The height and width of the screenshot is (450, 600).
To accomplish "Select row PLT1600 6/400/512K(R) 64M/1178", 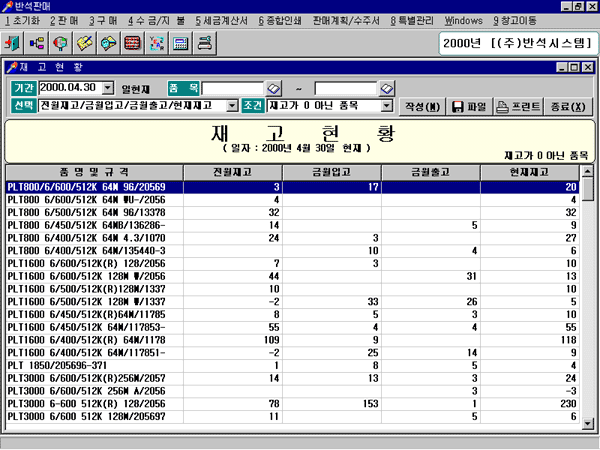I will coord(293,340).
